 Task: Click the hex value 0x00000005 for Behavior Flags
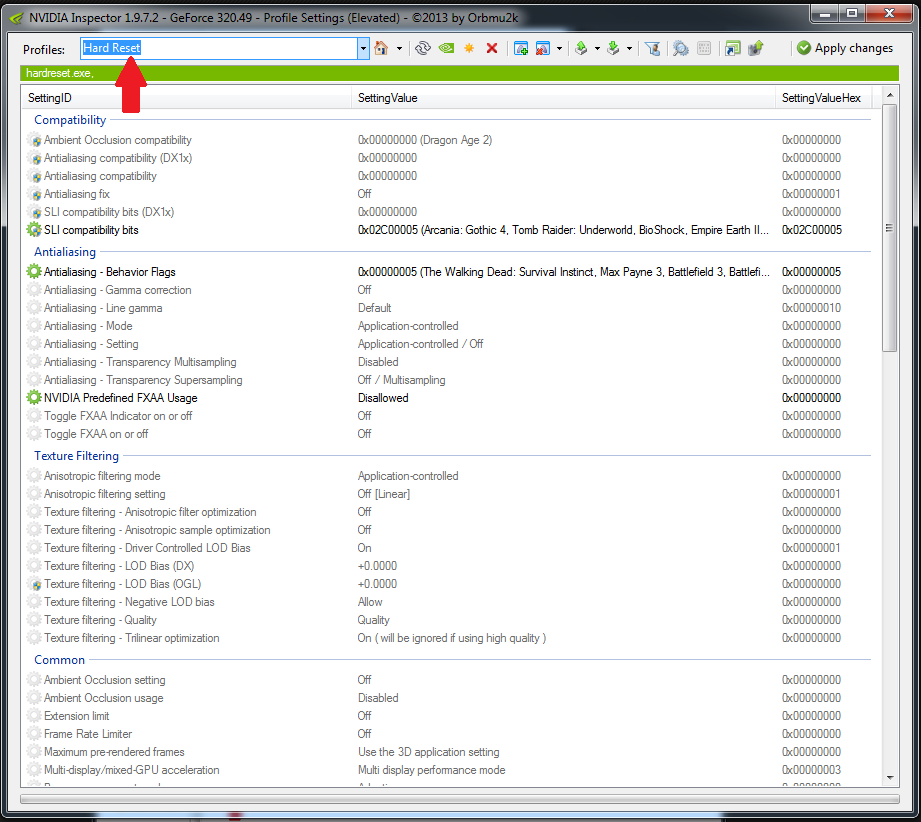pyautogui.click(x=811, y=271)
